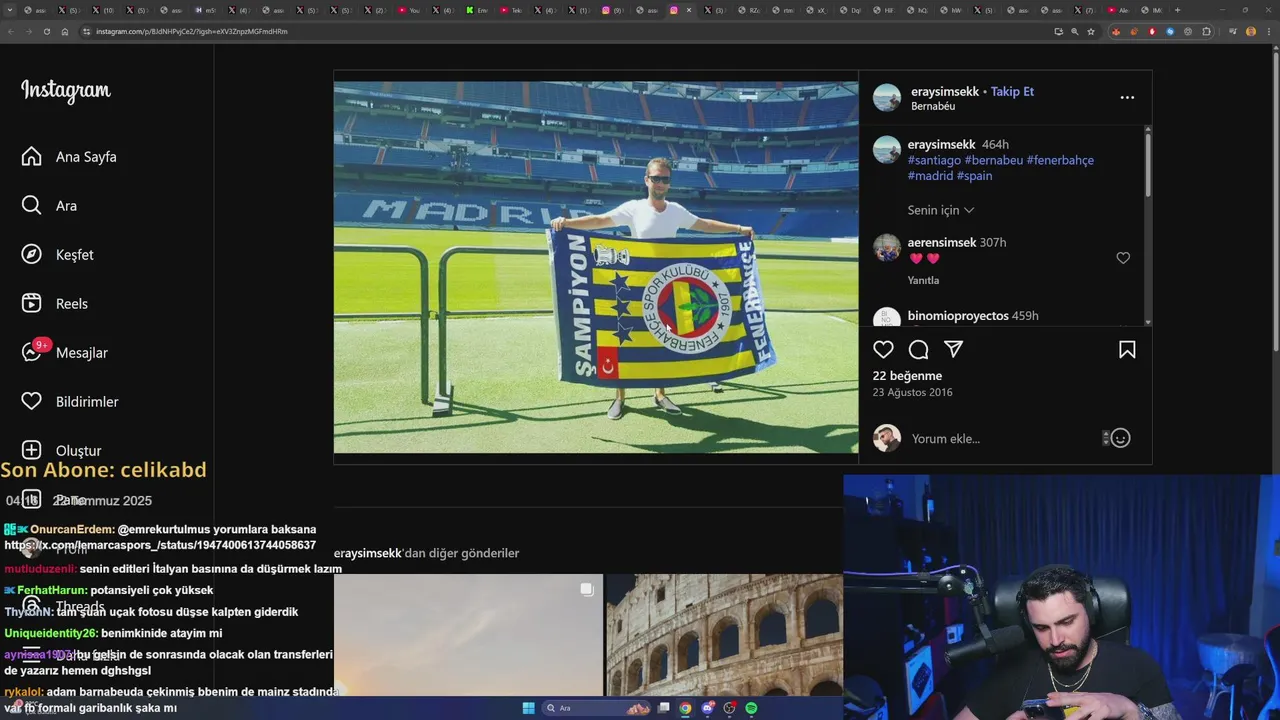The height and width of the screenshot is (720, 1280).
Task: Open the #bernabeu hashtag
Action: click(993, 160)
